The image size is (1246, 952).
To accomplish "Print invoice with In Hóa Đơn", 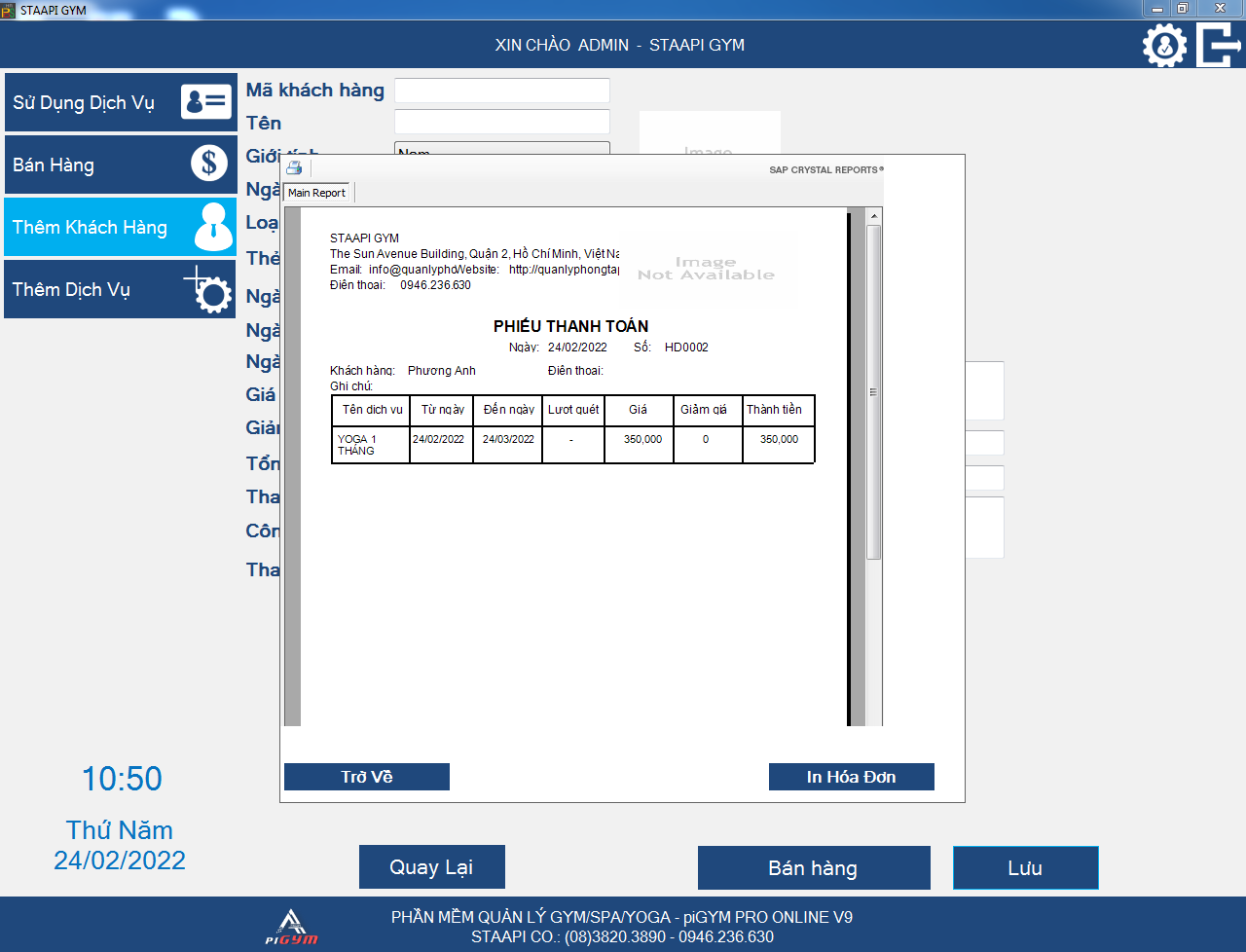I will 851,777.
